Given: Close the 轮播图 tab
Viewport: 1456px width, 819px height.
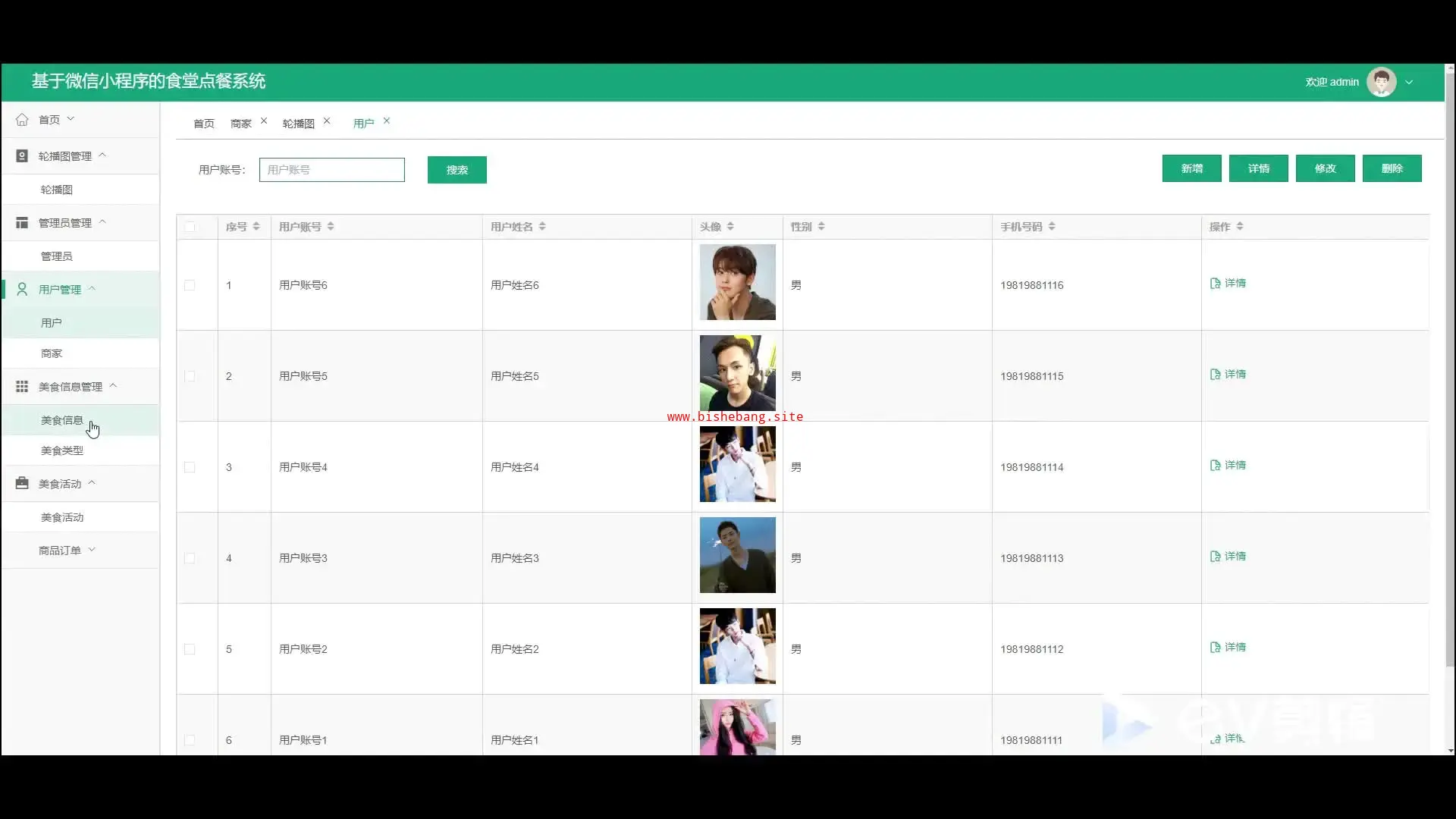Looking at the screenshot, I should [327, 121].
